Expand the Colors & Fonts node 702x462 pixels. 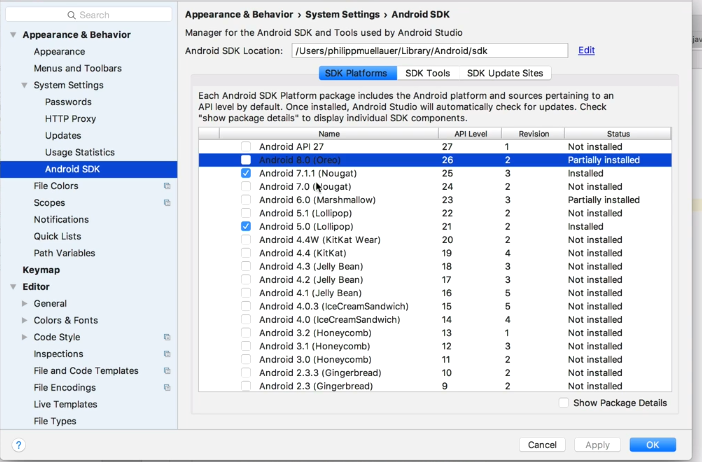(25, 320)
